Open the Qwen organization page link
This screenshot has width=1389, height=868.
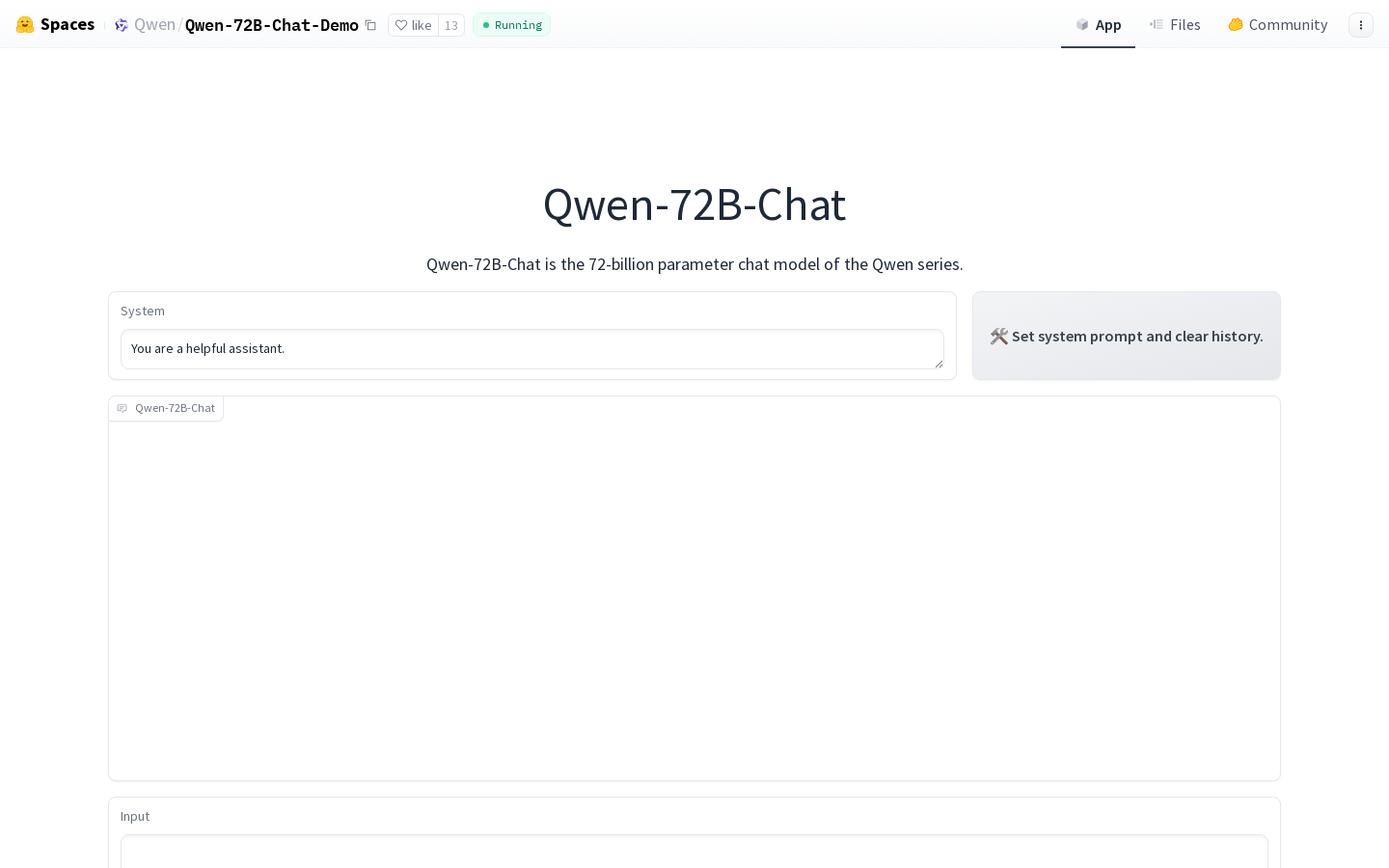pyautogui.click(x=154, y=24)
